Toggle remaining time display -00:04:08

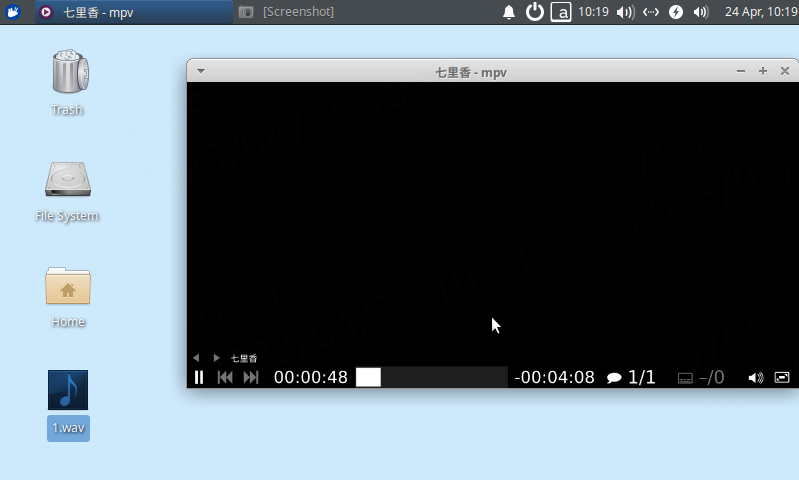tap(554, 377)
